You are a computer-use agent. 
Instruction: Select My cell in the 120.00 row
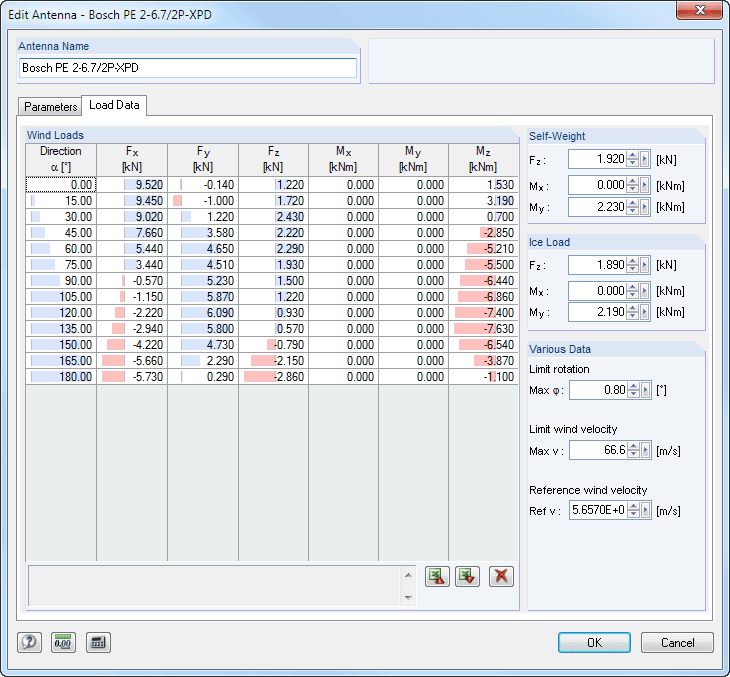coord(413,313)
